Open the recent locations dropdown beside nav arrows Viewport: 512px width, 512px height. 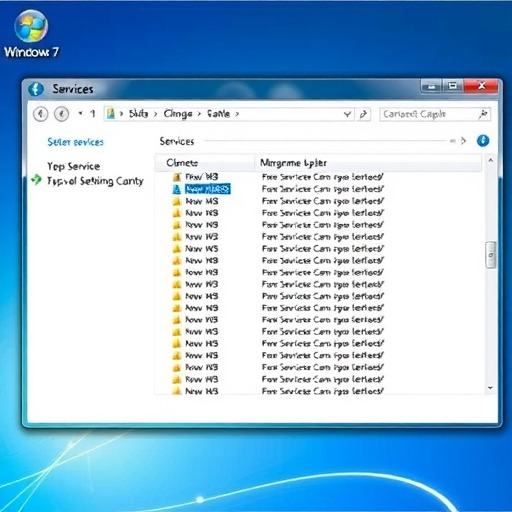click(x=80, y=113)
